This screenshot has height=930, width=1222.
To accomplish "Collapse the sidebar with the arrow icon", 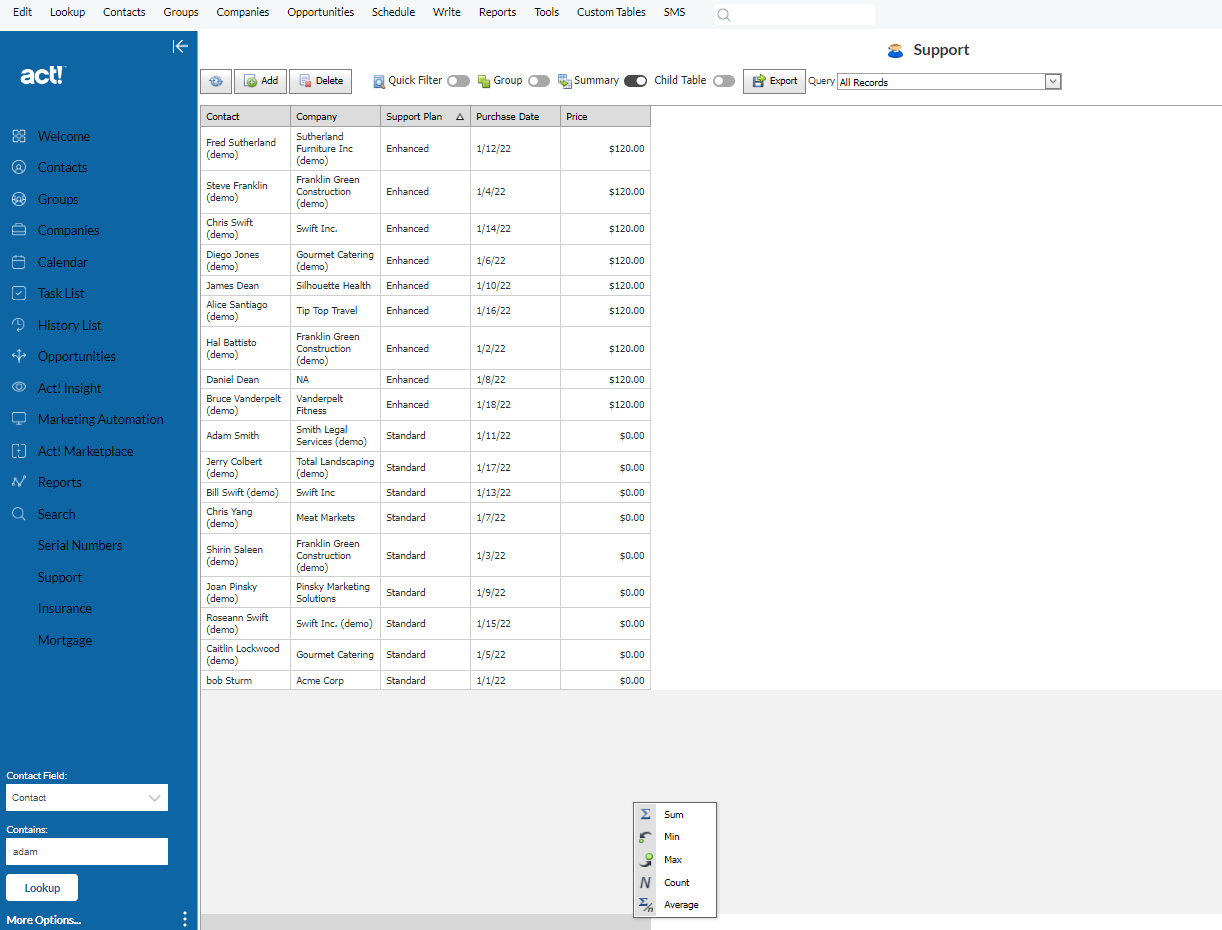I will (x=180, y=46).
